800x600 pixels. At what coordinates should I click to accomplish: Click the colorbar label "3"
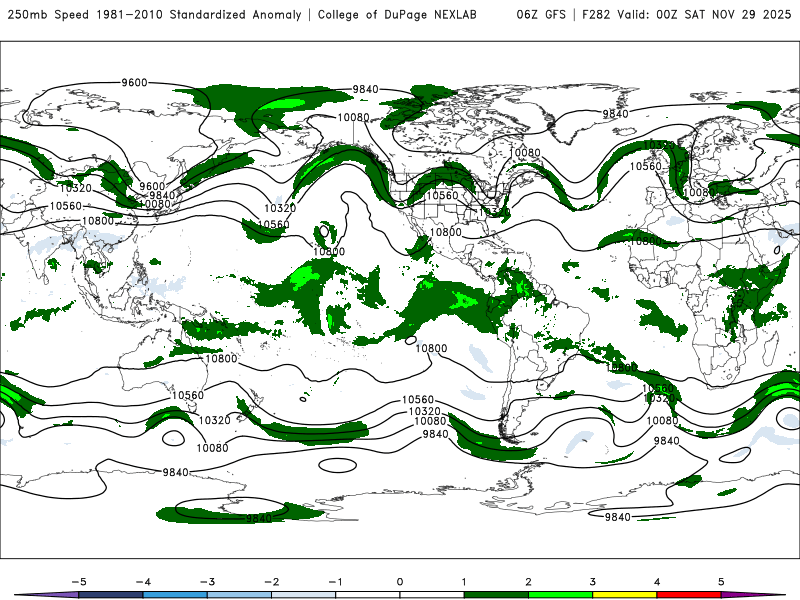[x=592, y=582]
